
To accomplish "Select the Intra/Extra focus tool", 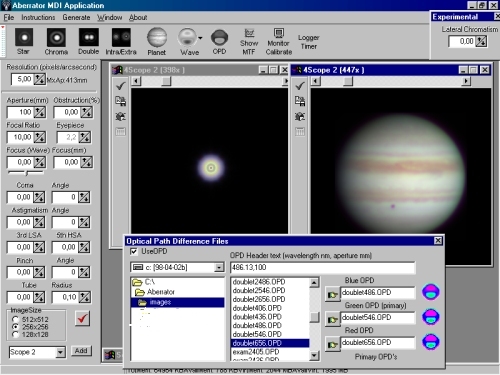I will [121, 41].
